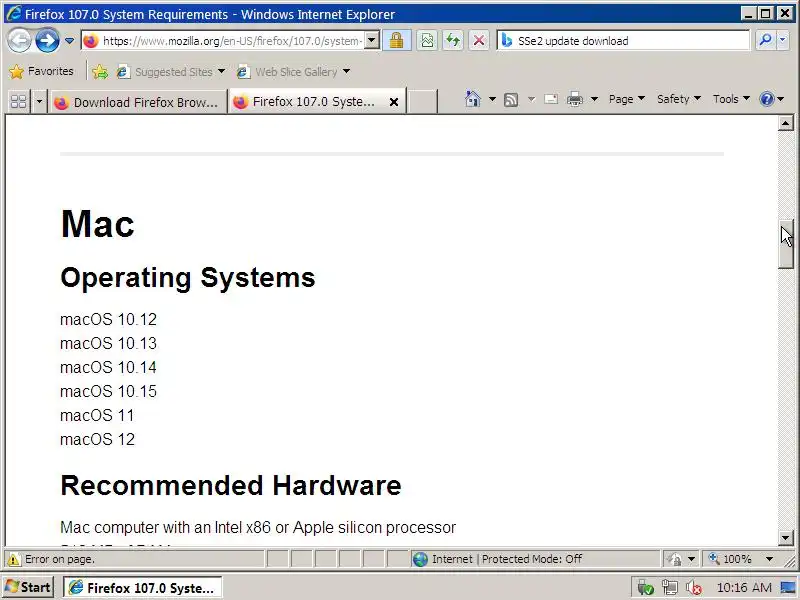Expand the Home button dropdown arrow
Screen dimensions: 800x600
click(x=492, y=99)
